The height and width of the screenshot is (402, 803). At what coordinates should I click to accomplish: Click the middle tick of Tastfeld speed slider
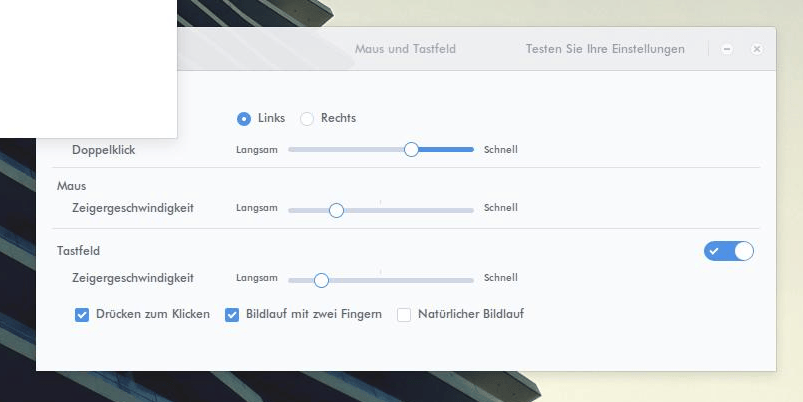tap(380, 280)
